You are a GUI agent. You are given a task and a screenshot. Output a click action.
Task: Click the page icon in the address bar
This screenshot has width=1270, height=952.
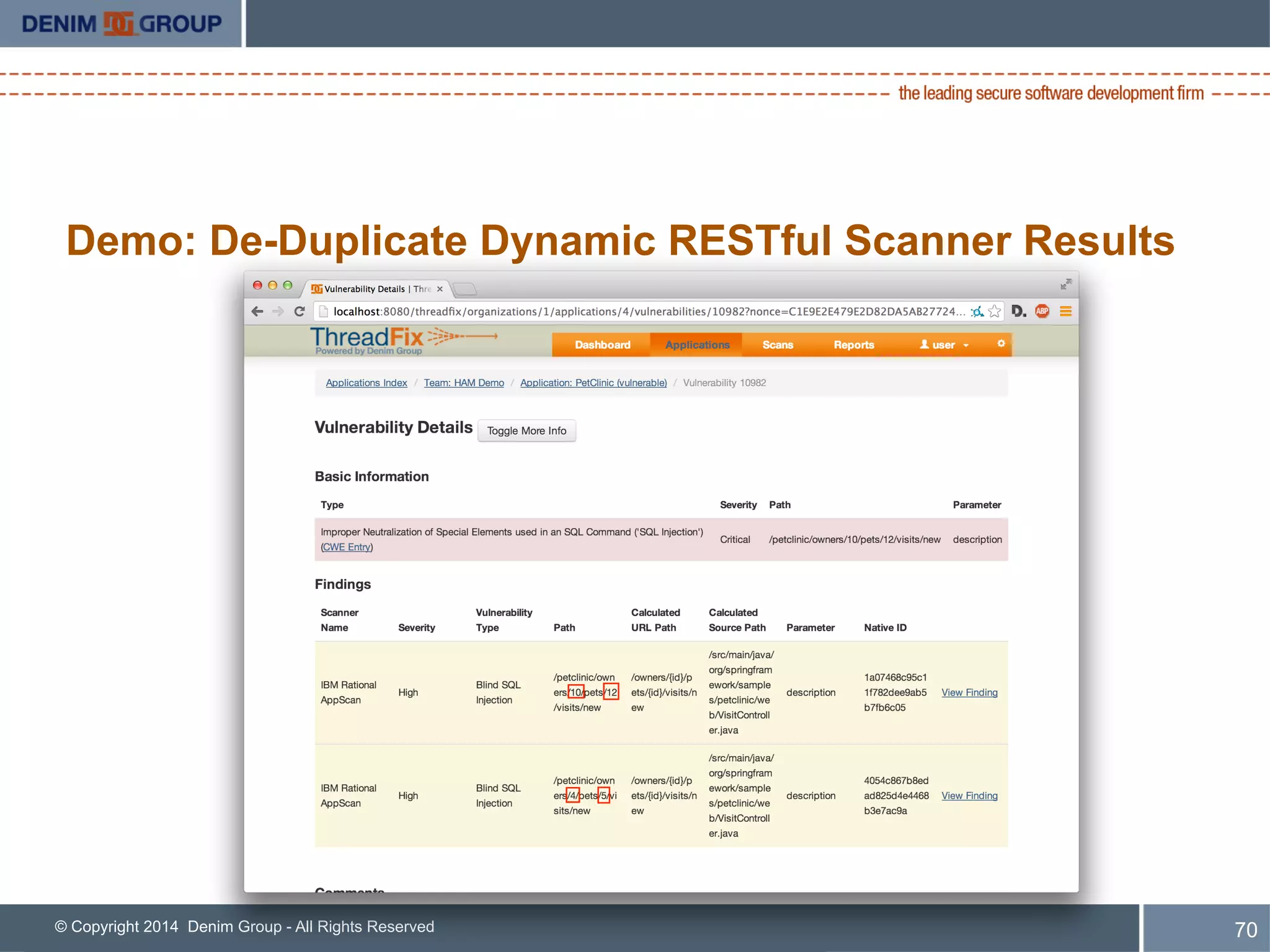pos(323,311)
